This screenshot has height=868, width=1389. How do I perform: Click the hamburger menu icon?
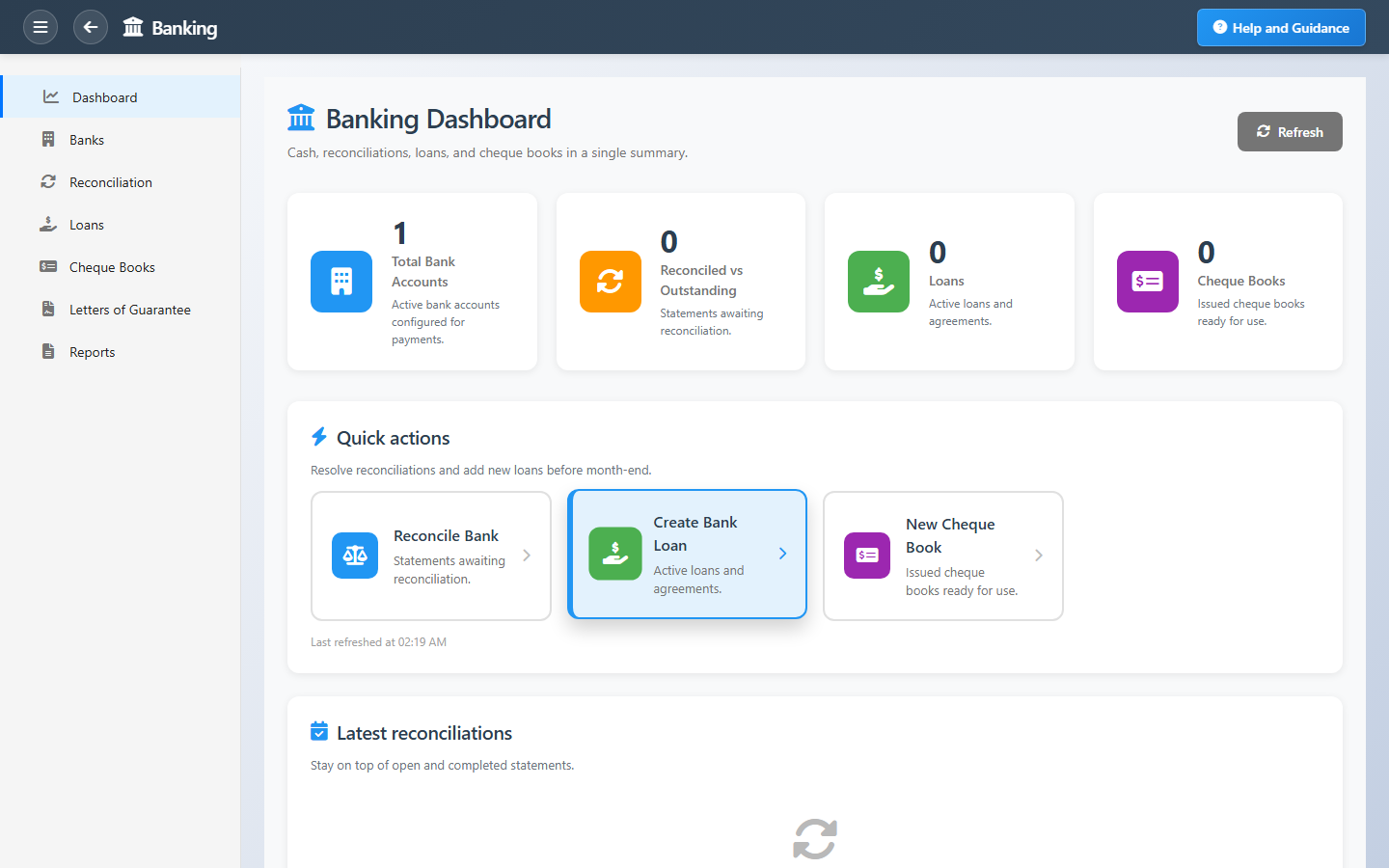pyautogui.click(x=41, y=27)
